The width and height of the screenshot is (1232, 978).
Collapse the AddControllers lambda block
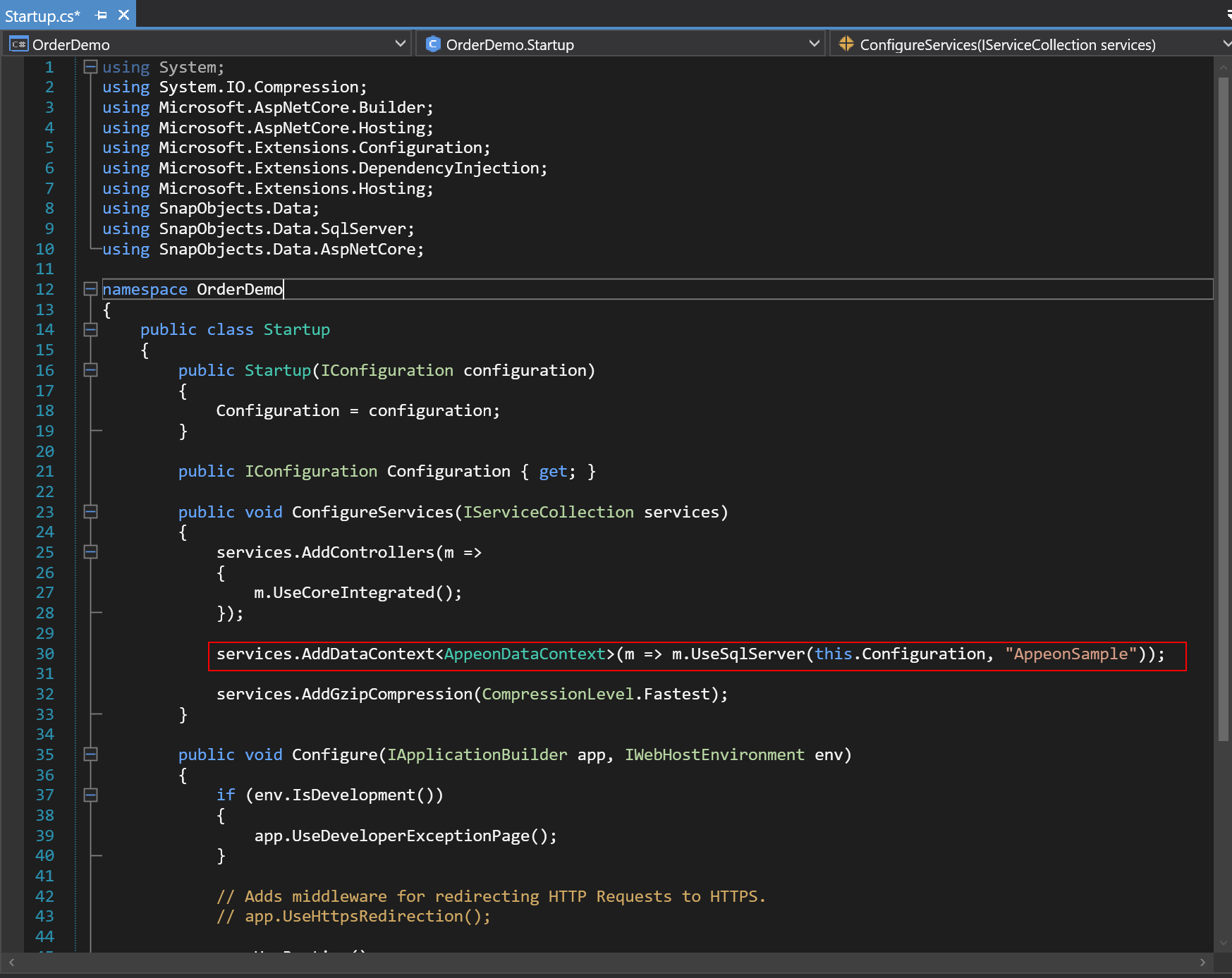[x=90, y=552]
